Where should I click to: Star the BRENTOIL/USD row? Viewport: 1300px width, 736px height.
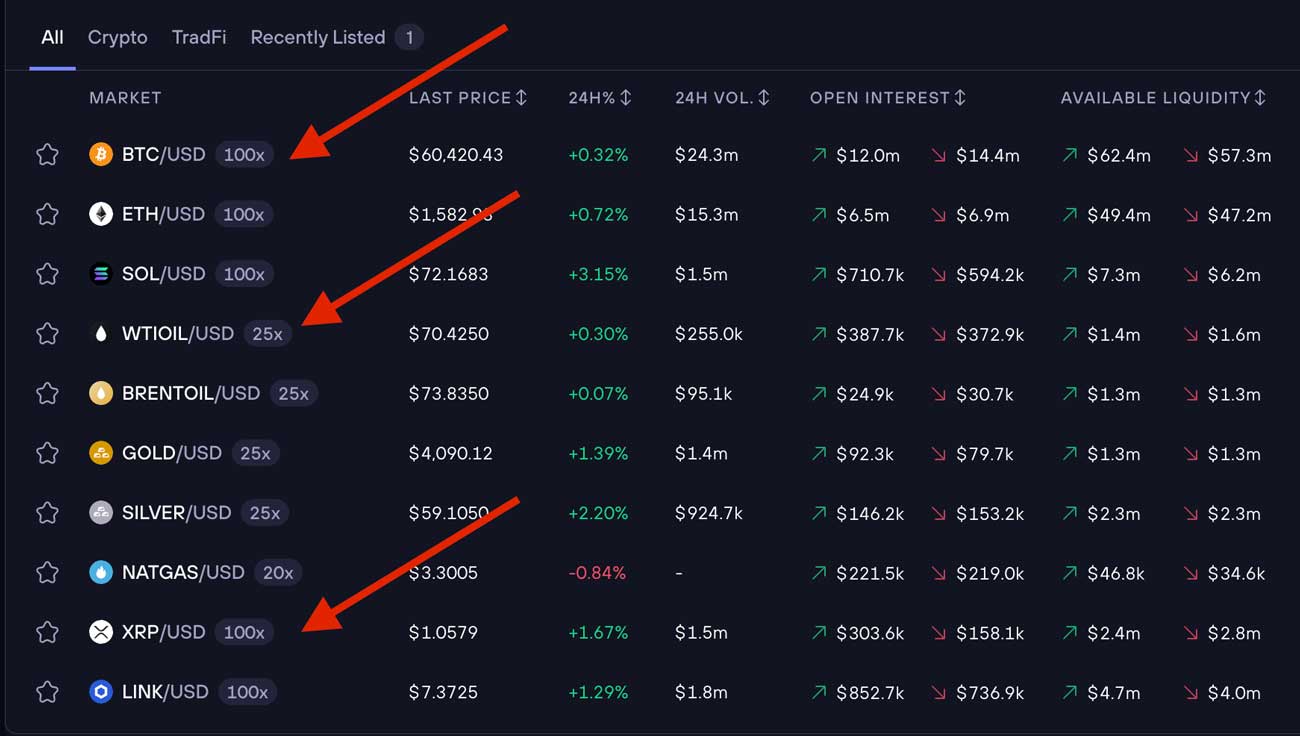(47, 394)
